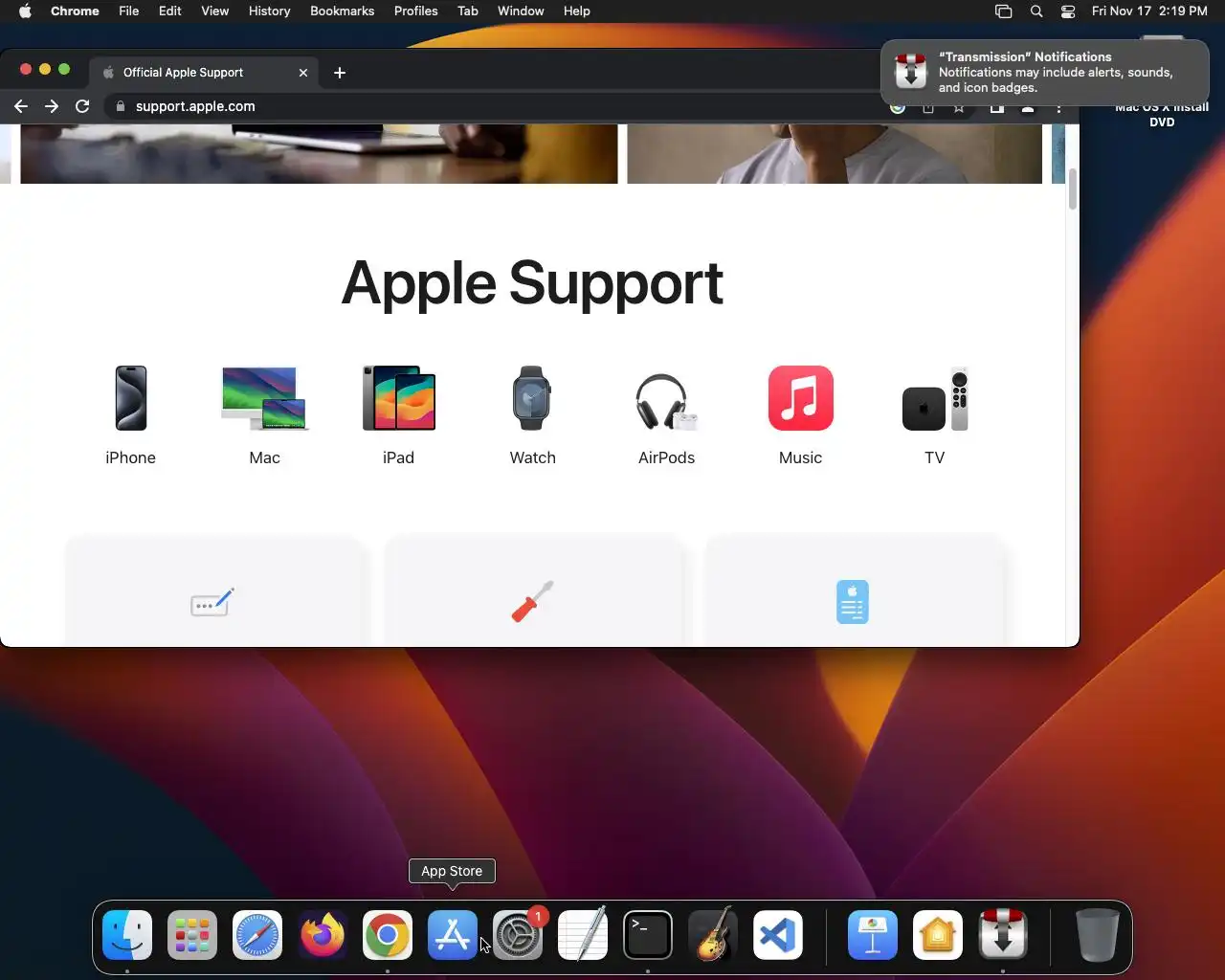Go forward in Chrome
Viewport: 1225px width, 980px height.
(x=52, y=106)
